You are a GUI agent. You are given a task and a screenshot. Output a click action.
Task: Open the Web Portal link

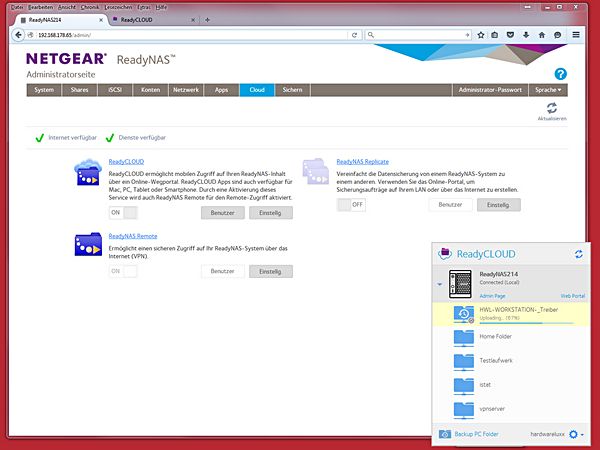coord(573,296)
